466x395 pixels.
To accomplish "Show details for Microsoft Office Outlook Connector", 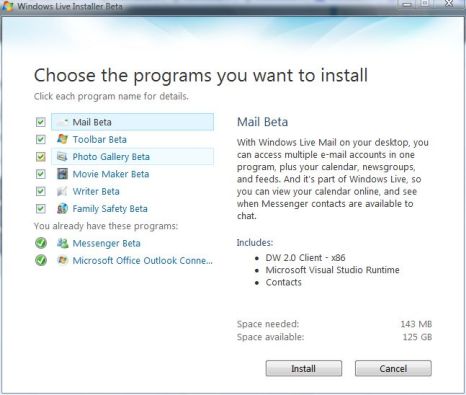I will point(142,261).
